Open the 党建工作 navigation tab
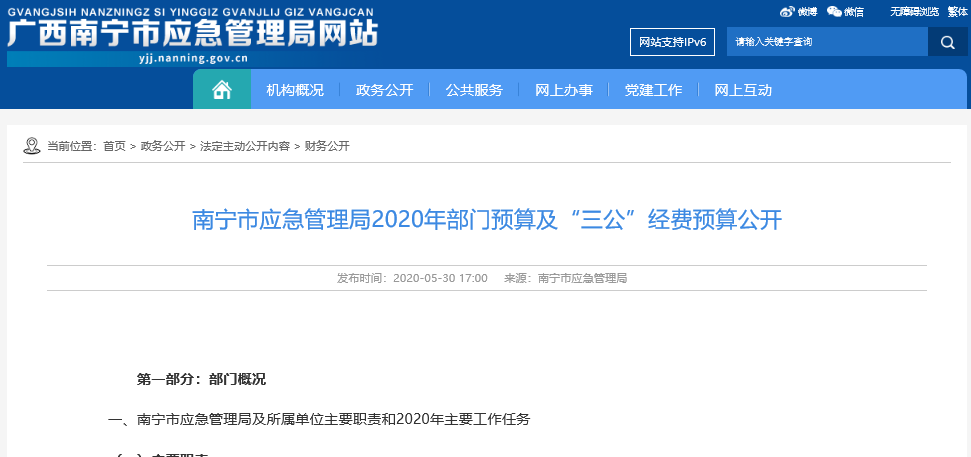The width and height of the screenshot is (971, 457). (x=653, y=90)
